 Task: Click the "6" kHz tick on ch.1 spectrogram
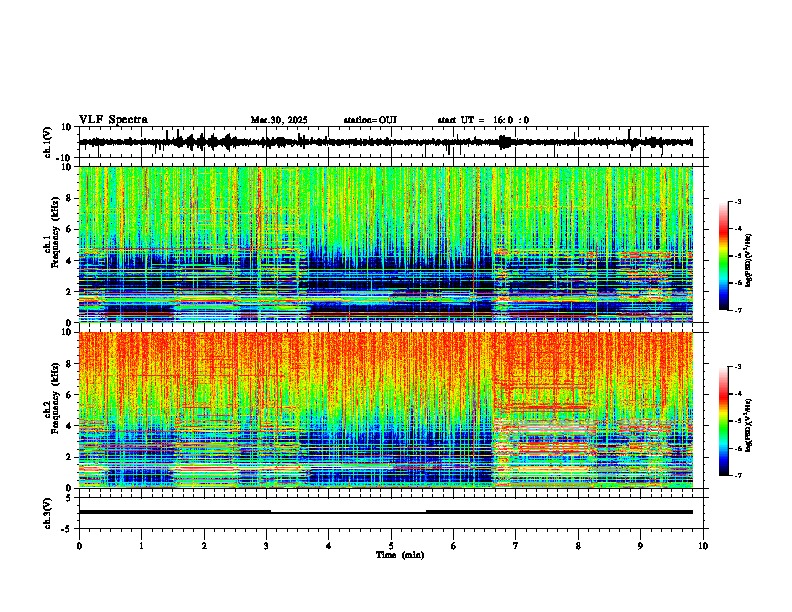[x=70, y=229]
